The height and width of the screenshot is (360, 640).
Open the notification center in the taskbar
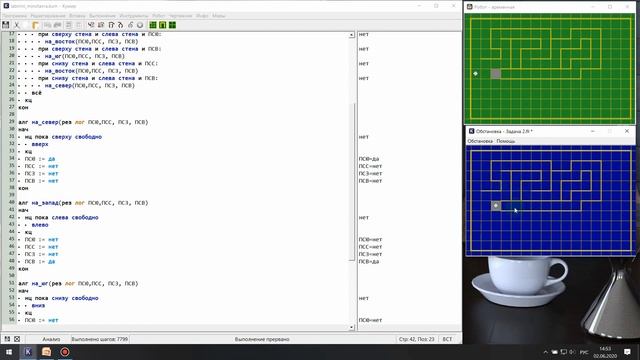[x=627, y=352]
